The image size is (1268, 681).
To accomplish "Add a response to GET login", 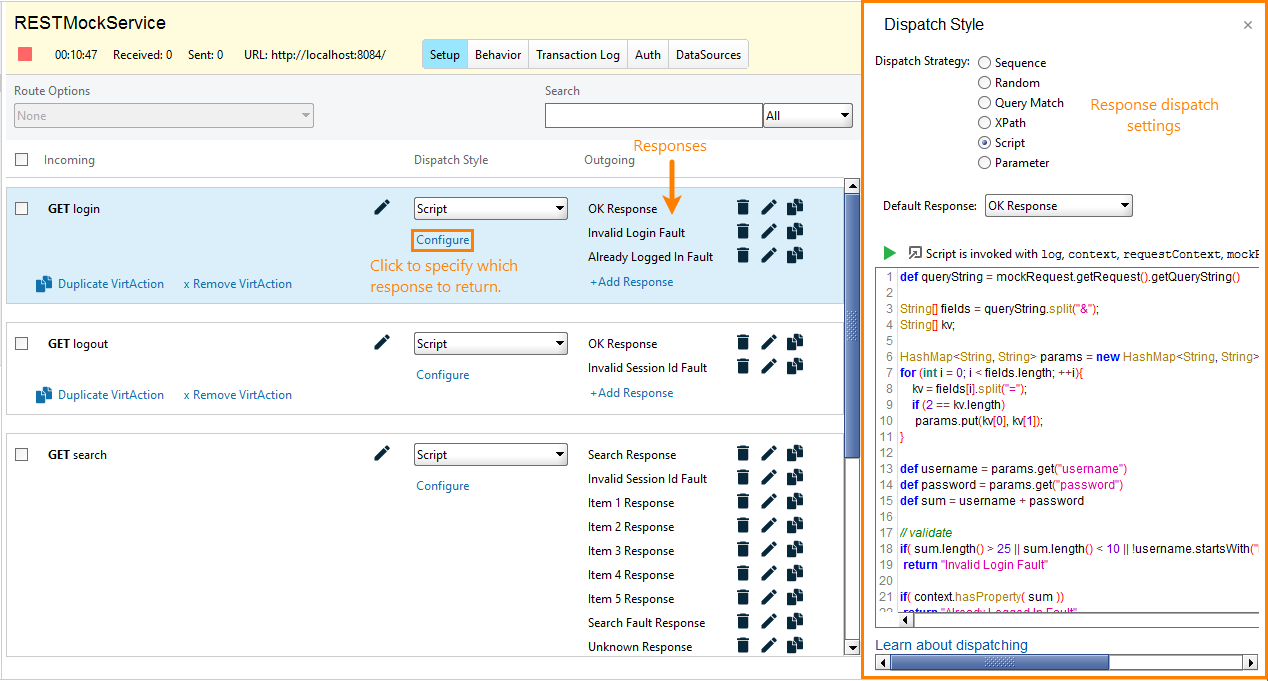I will (632, 282).
